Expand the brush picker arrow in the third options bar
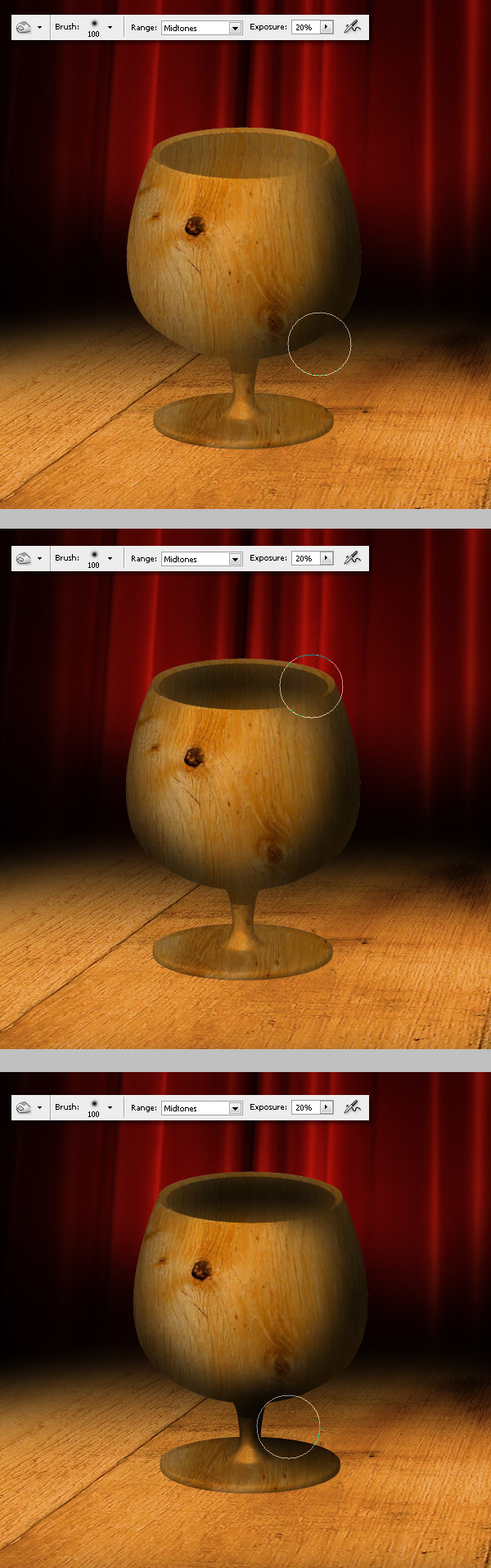 pos(110,1108)
